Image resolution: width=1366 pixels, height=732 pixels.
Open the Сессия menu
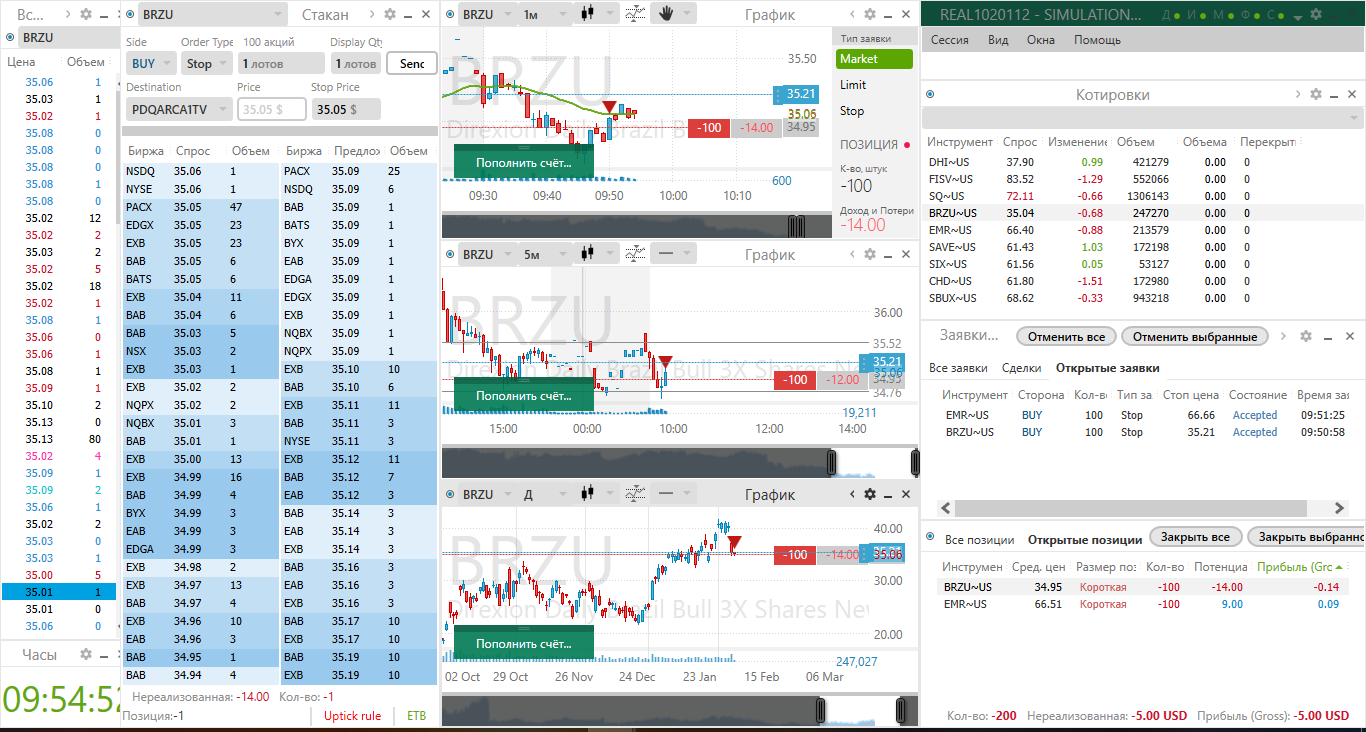point(950,40)
